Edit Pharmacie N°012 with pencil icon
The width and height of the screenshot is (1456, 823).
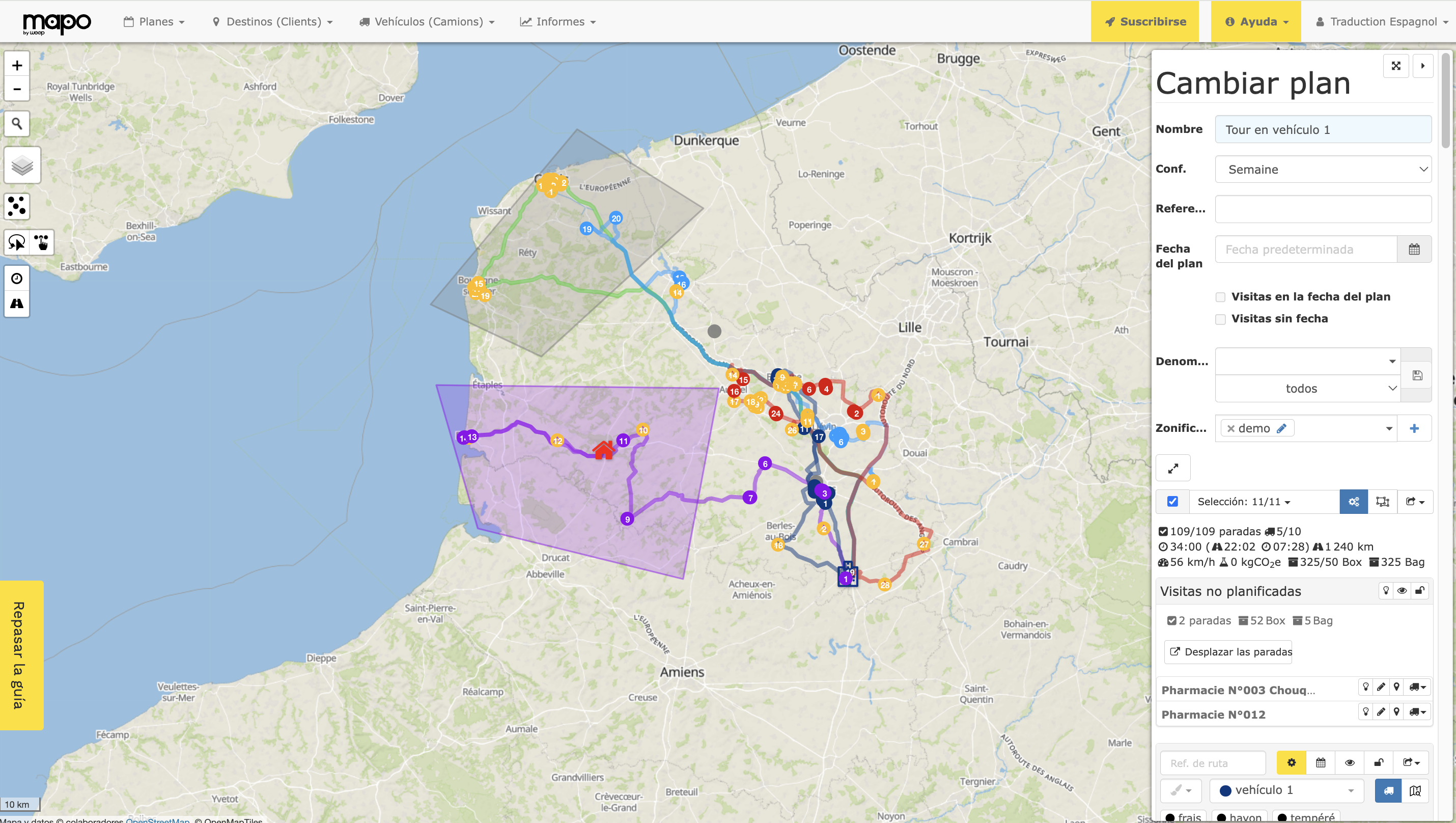(x=1381, y=711)
